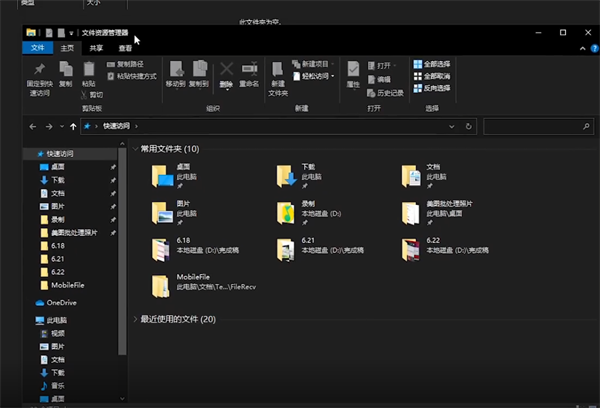
Task: Click the Up one level arrow
Action: tap(73, 126)
